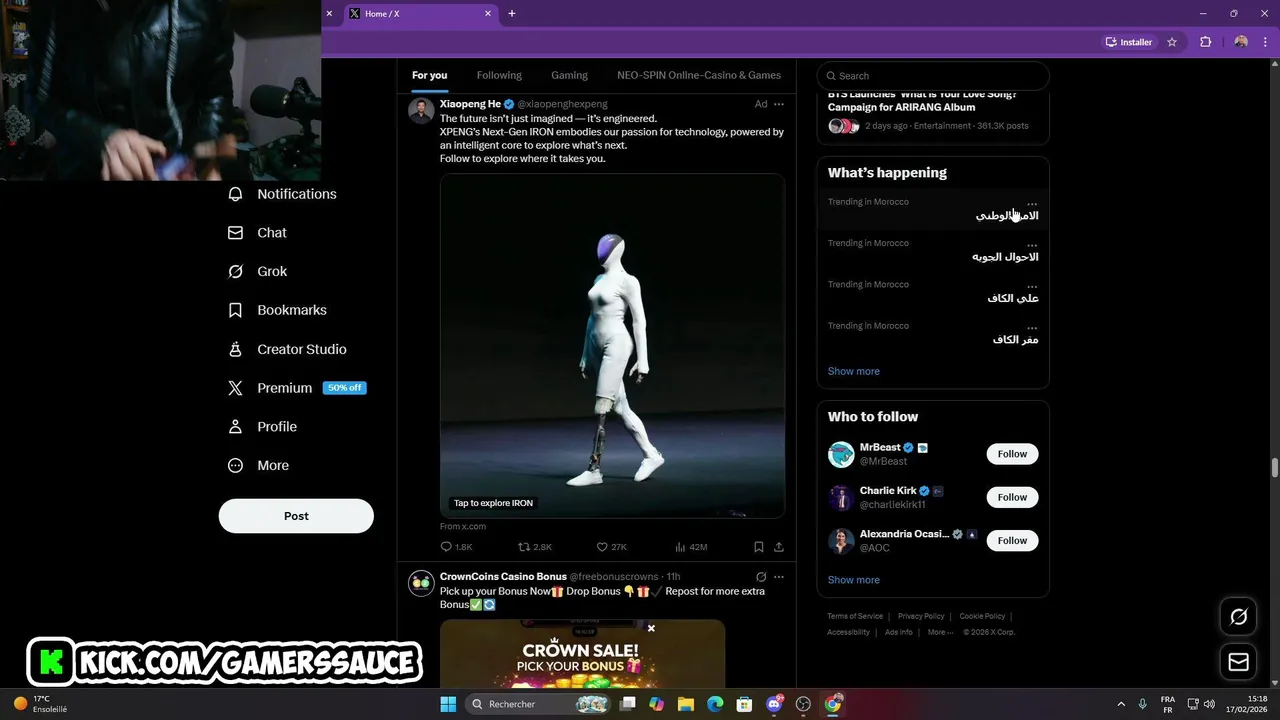Bookmark this page with the star
Image resolution: width=1280 pixels, height=720 pixels.
[1172, 42]
